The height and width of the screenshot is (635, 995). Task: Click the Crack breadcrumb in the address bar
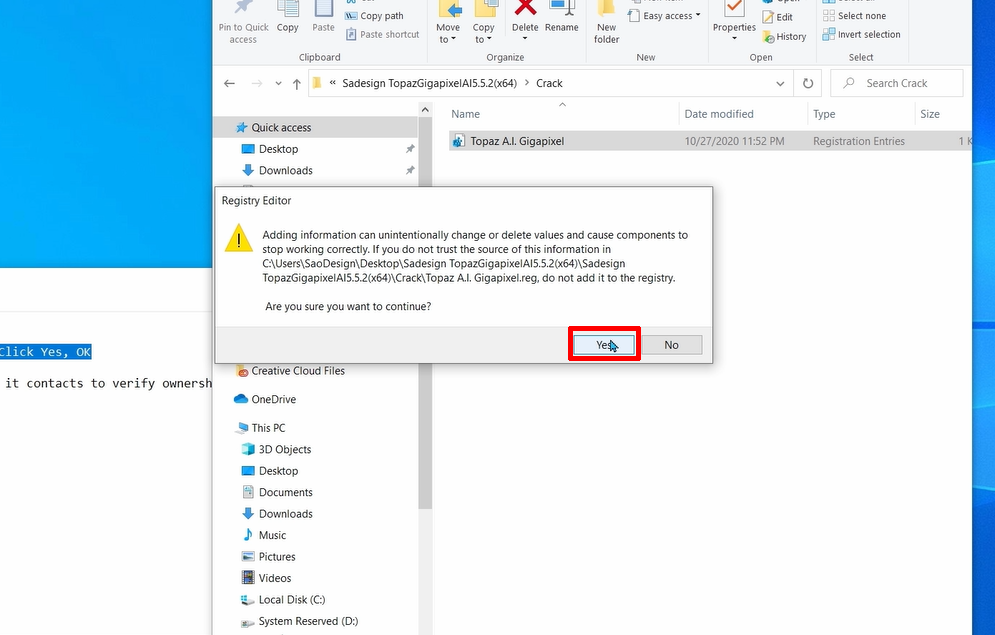point(549,83)
